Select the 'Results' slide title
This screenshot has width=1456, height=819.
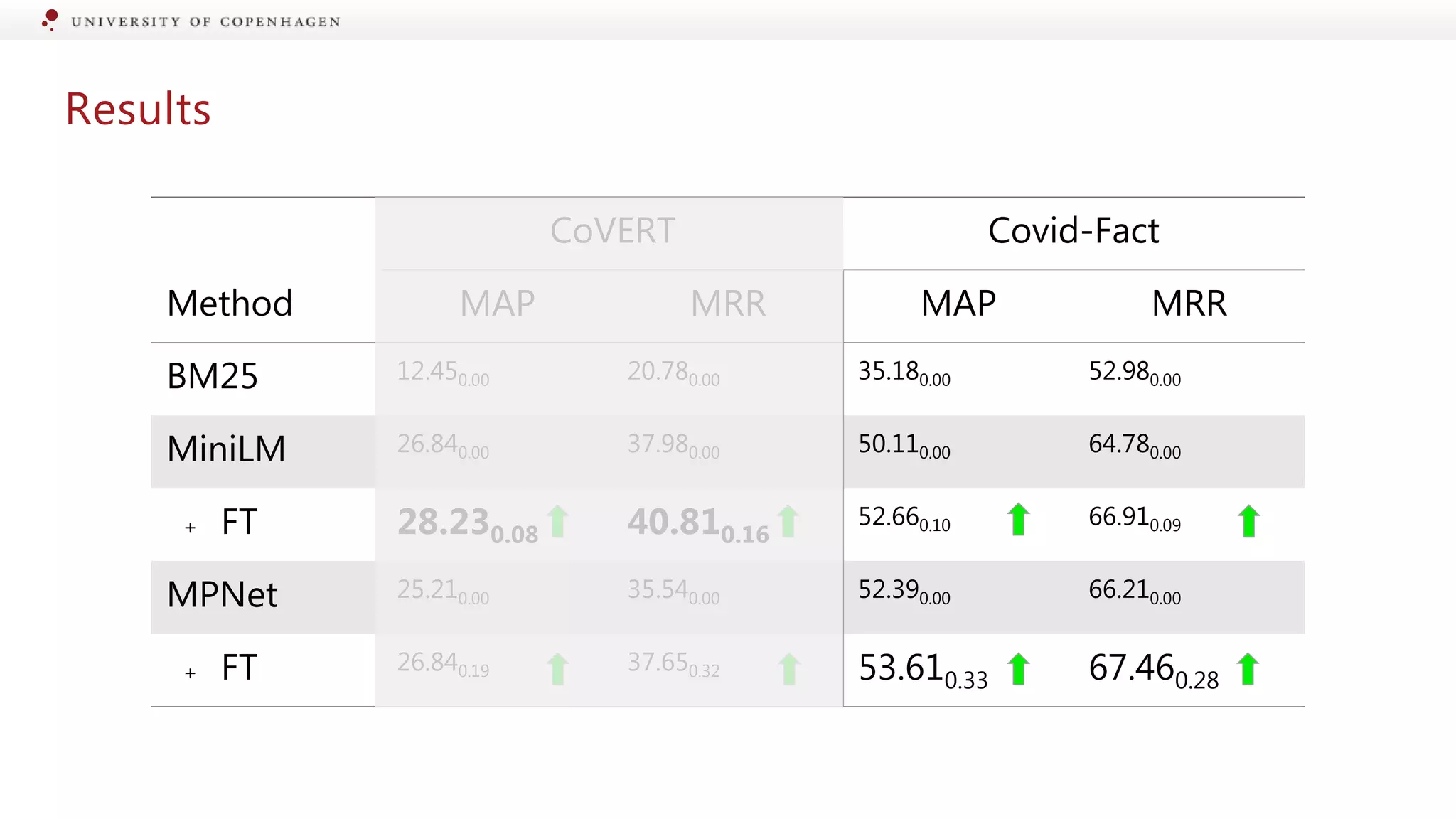[138, 109]
